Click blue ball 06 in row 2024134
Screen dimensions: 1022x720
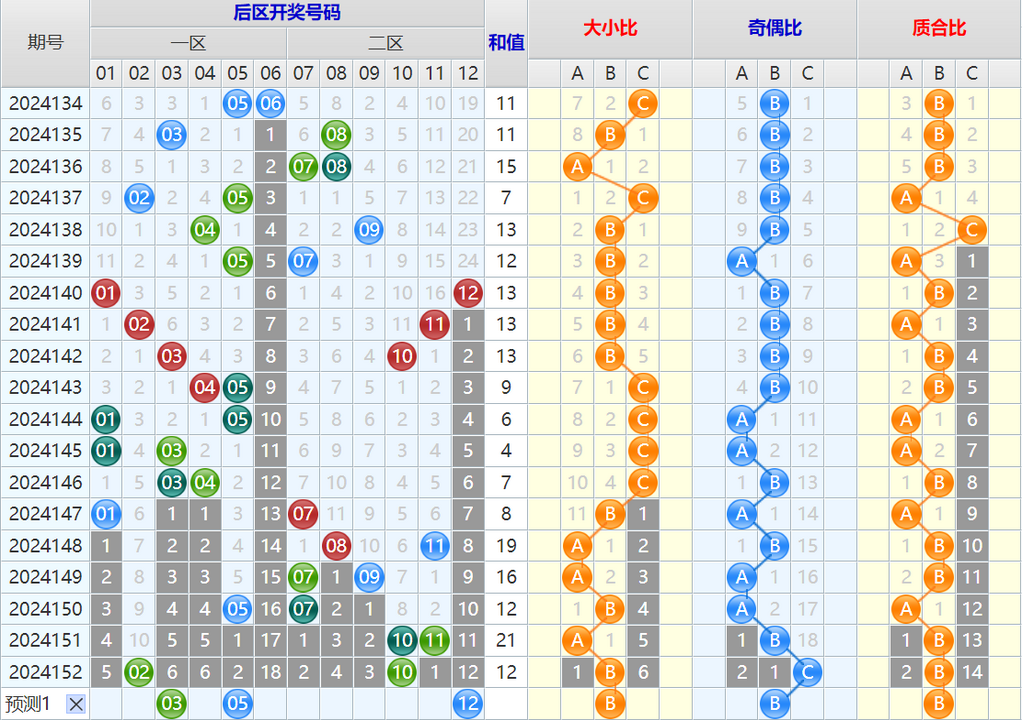(270, 104)
